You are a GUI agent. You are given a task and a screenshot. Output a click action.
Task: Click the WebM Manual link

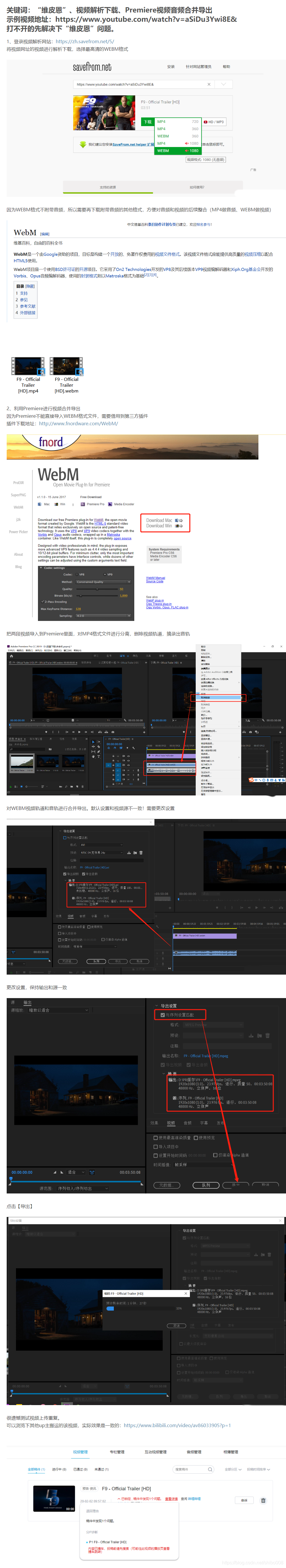tap(156, 578)
